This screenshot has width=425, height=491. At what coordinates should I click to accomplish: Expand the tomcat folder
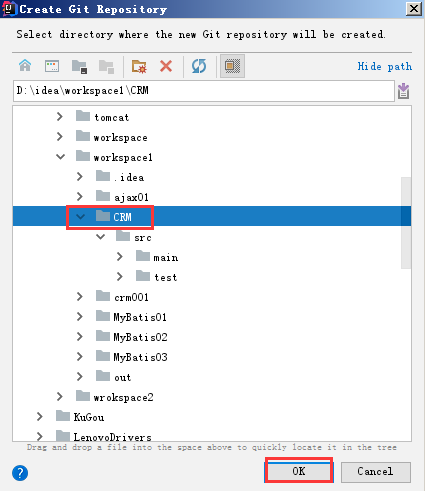tap(60, 117)
